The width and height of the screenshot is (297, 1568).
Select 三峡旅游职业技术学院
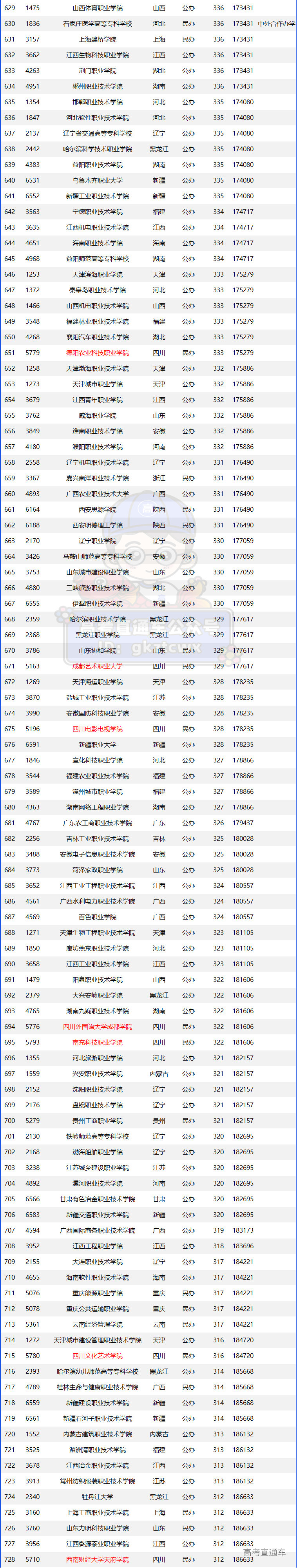tap(98, 588)
